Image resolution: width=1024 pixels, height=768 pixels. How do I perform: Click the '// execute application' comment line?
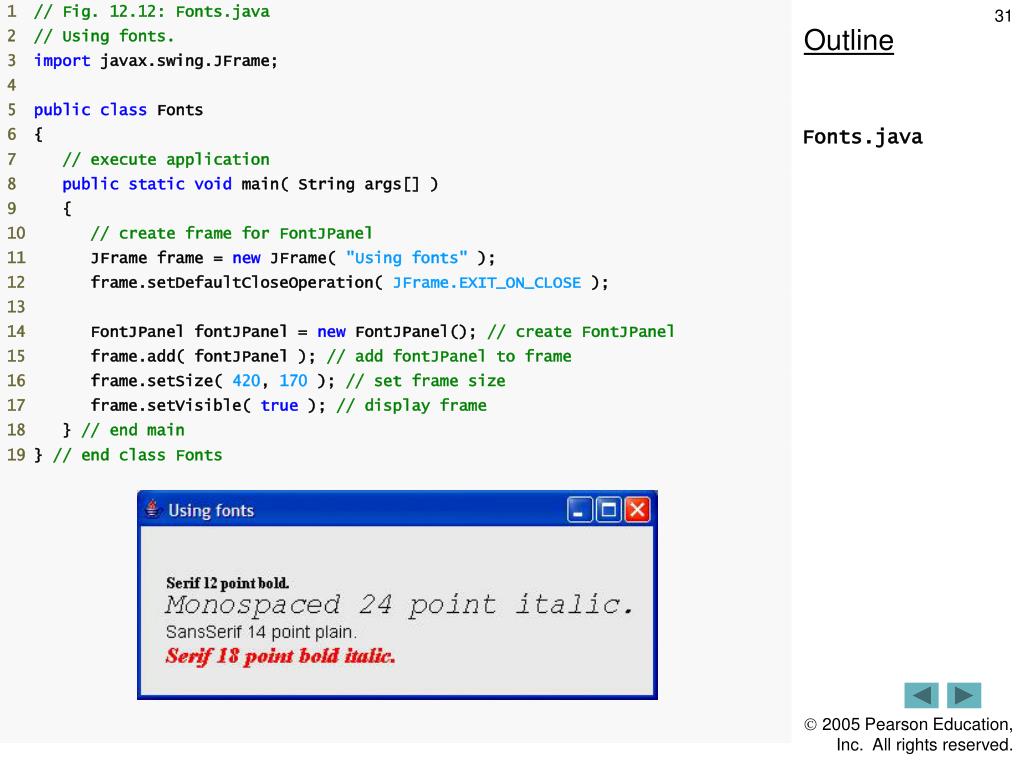(166, 159)
